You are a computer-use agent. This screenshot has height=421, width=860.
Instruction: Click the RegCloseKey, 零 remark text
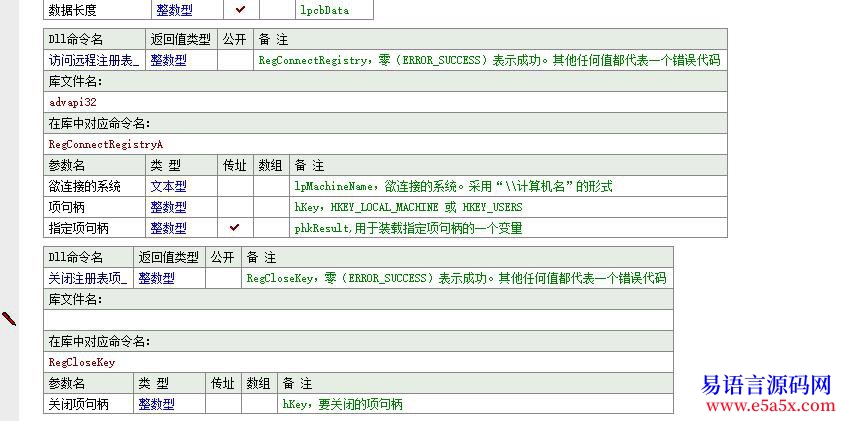coord(456,278)
